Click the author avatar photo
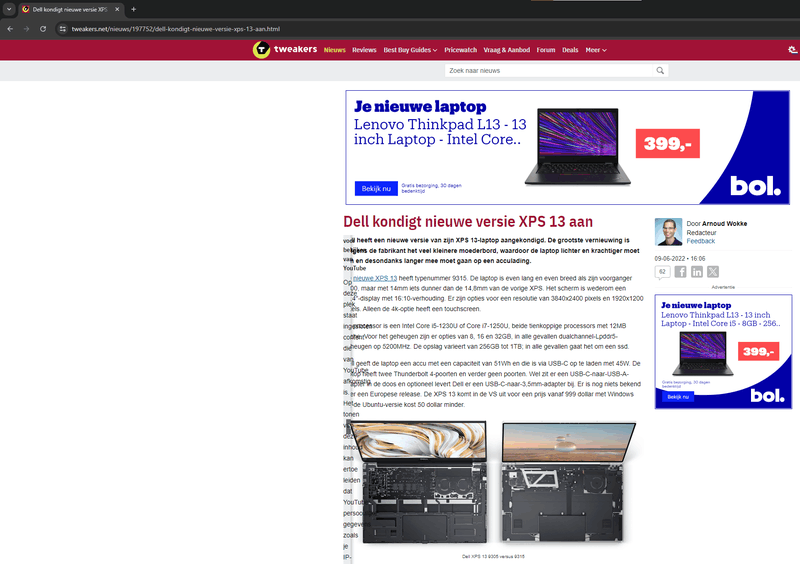Image resolution: width=800 pixels, height=564 pixels. pyautogui.click(x=668, y=232)
